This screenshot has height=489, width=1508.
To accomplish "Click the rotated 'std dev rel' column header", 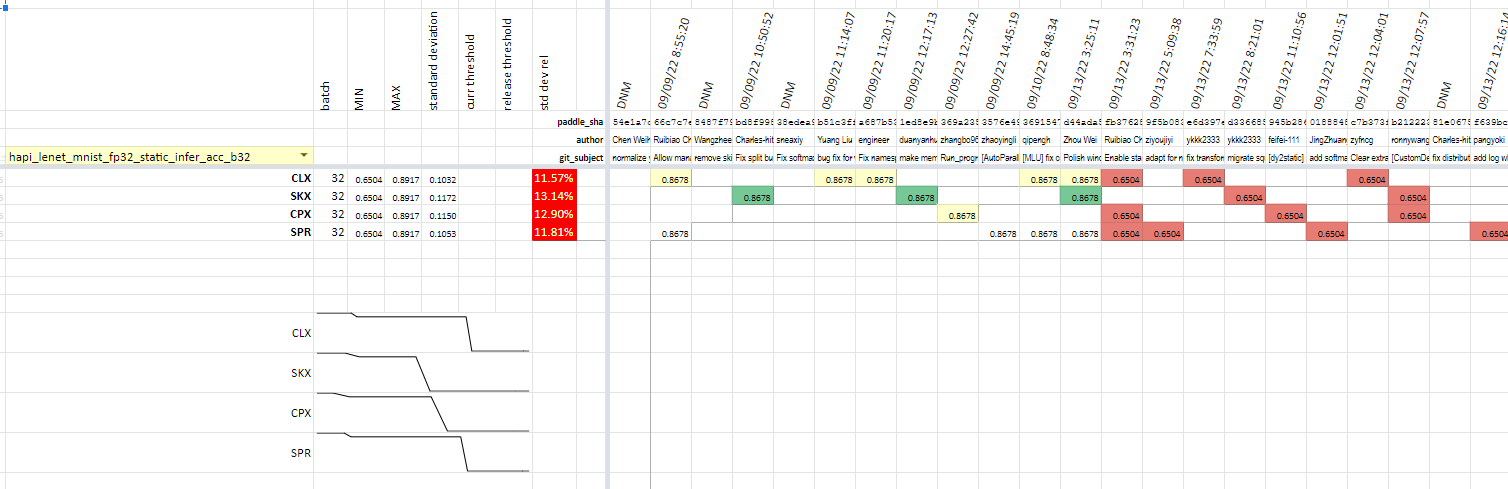I will (546, 81).
